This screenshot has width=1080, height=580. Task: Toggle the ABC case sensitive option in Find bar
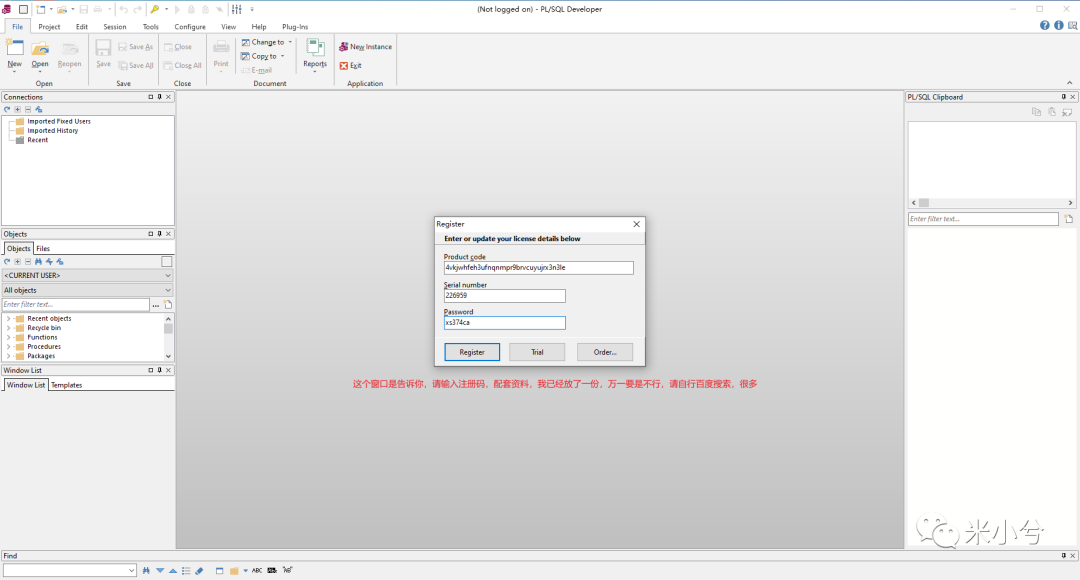pyautogui.click(x=257, y=570)
